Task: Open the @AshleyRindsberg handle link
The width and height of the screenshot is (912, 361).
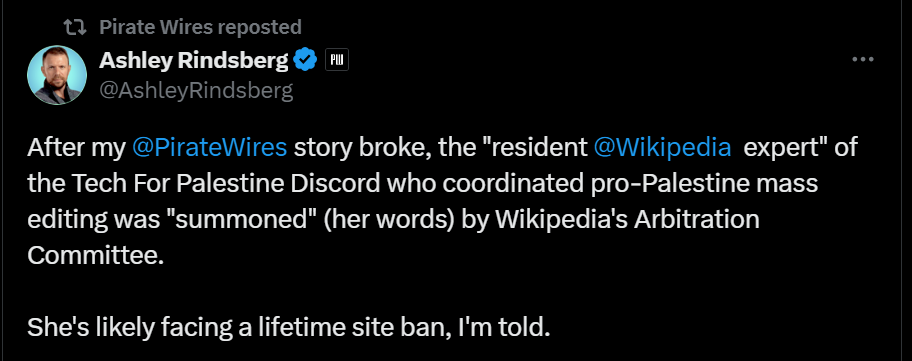Action: pyautogui.click(x=196, y=91)
